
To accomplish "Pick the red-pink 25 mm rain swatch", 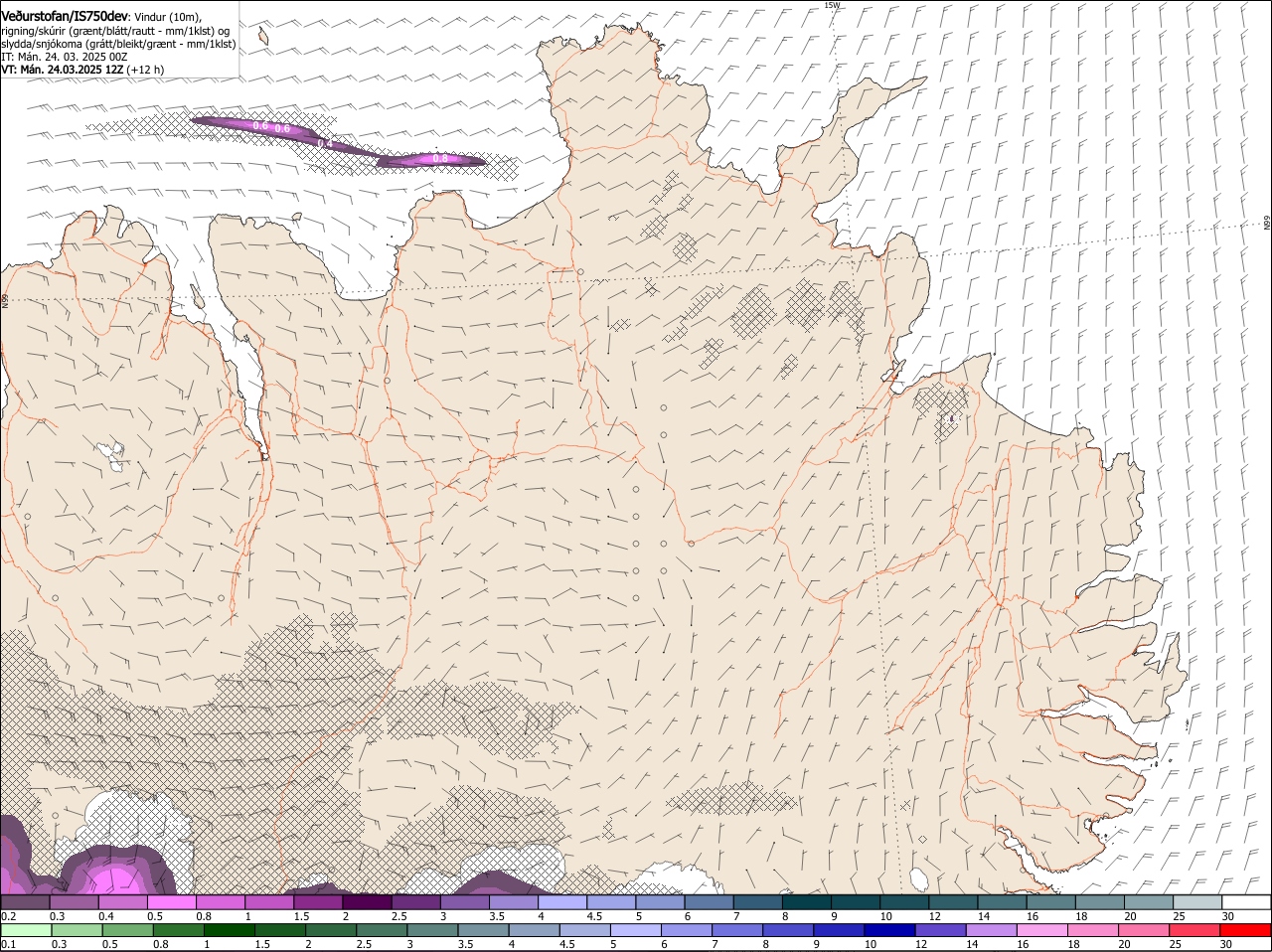I will 1195,931.
